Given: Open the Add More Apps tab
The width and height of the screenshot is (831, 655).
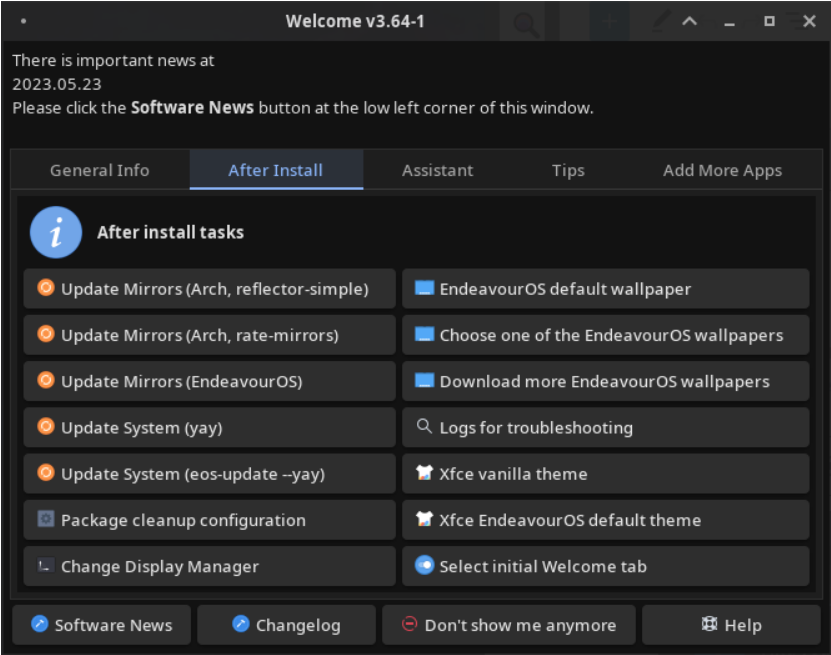Looking at the screenshot, I should point(722,170).
